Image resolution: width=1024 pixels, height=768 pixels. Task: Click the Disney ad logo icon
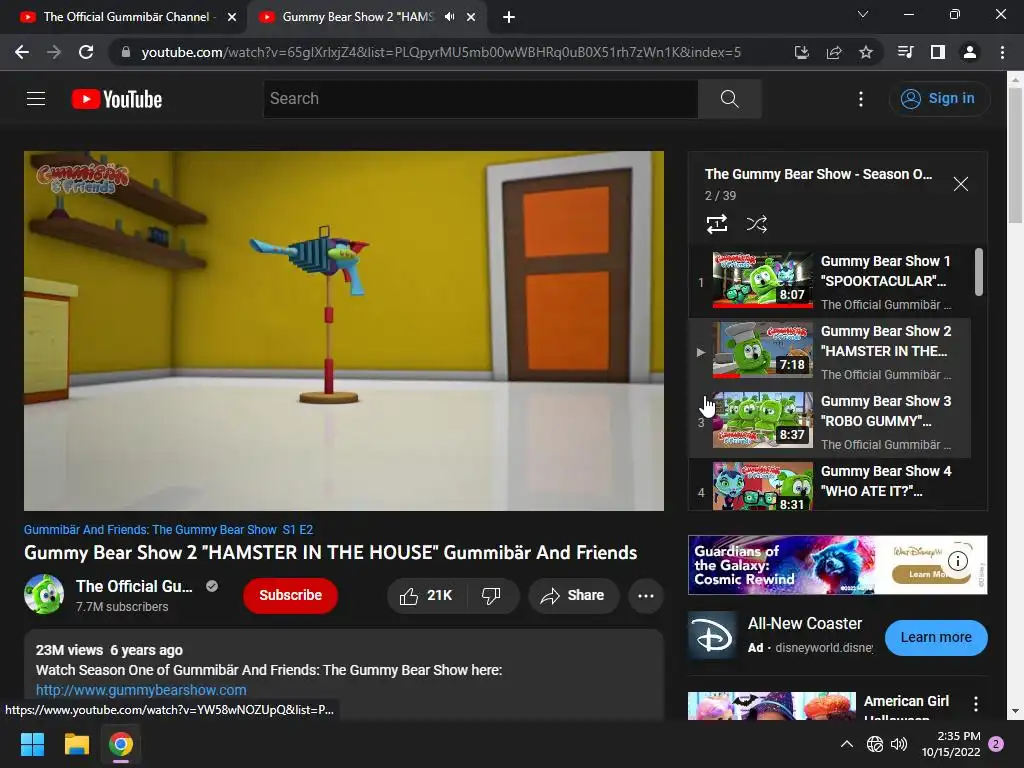coord(713,637)
